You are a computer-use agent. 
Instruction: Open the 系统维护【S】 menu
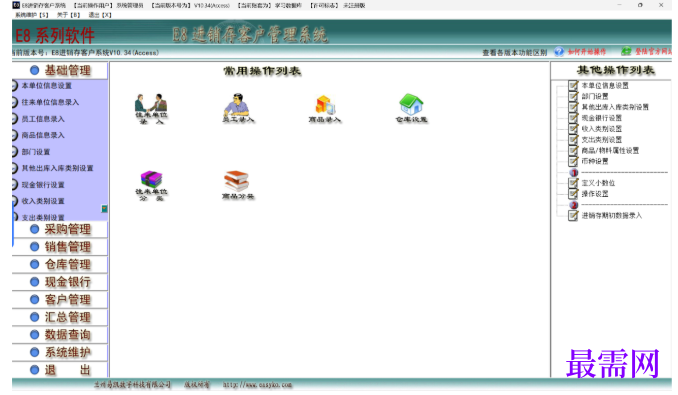click(32, 15)
